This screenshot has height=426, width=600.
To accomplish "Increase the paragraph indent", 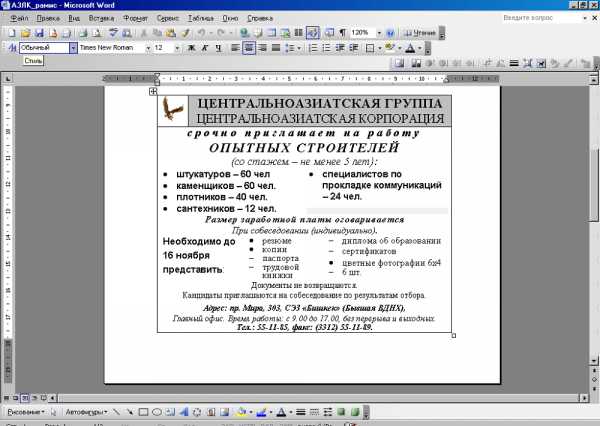I will pos(354,48).
